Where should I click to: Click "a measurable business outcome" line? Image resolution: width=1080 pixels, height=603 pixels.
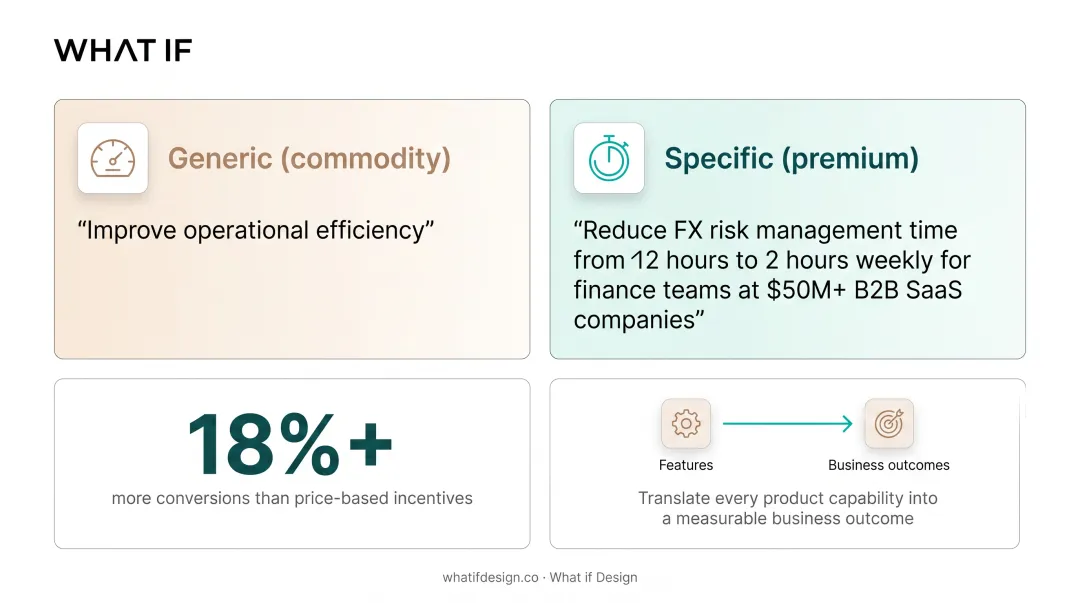(x=787, y=519)
